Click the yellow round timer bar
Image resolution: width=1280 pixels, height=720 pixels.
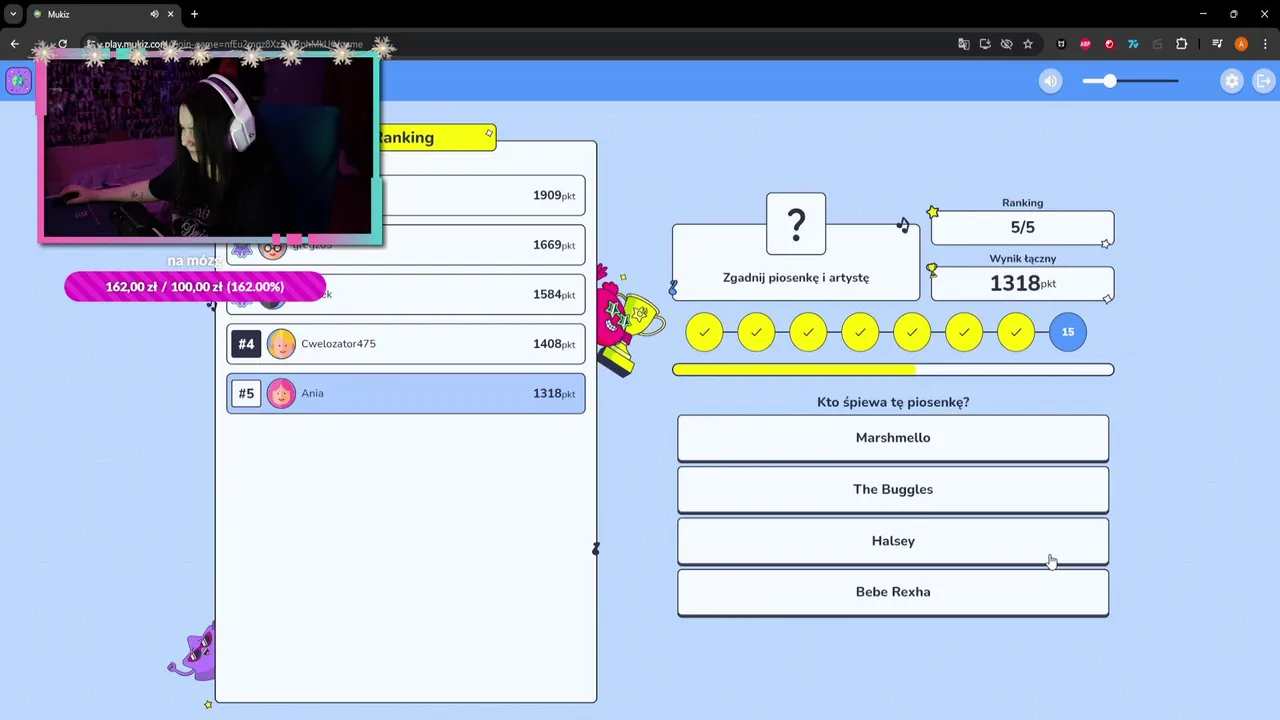pos(893,370)
